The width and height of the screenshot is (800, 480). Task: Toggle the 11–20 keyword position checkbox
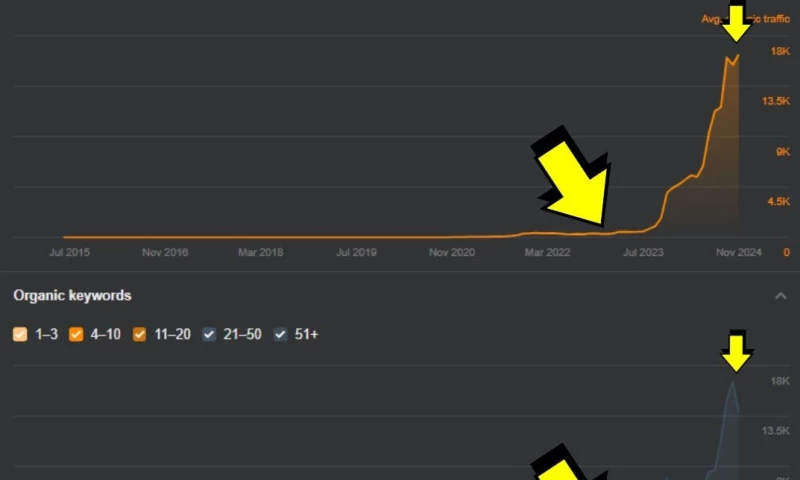click(x=139, y=334)
